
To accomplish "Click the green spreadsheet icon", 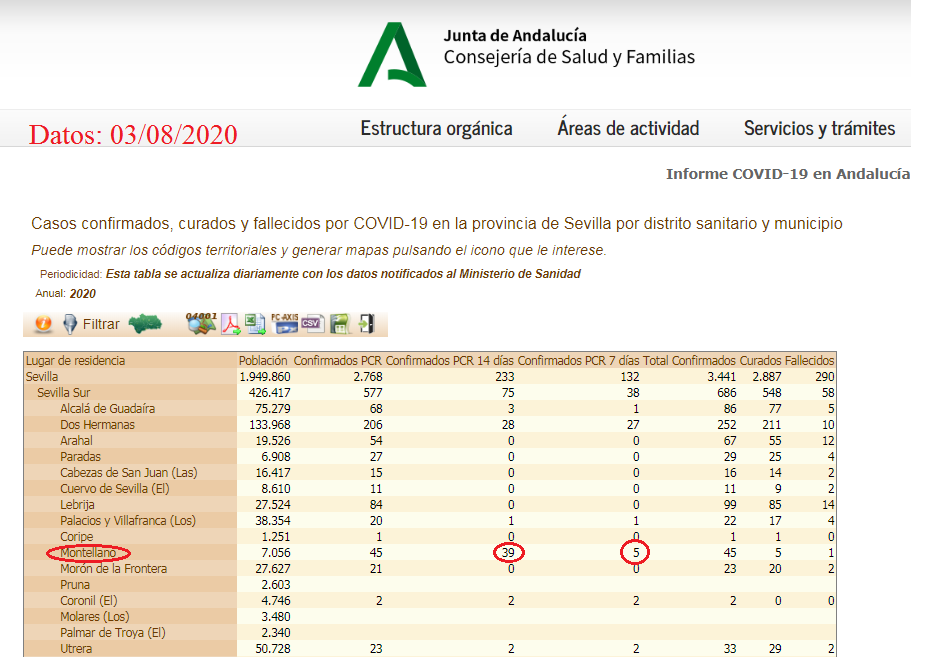I will (x=340, y=324).
